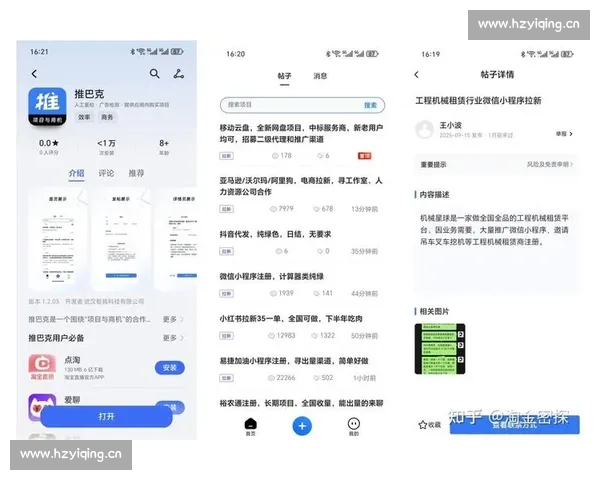Tap the author name 王小波
This screenshot has width=600, height=480.
(x=450, y=125)
